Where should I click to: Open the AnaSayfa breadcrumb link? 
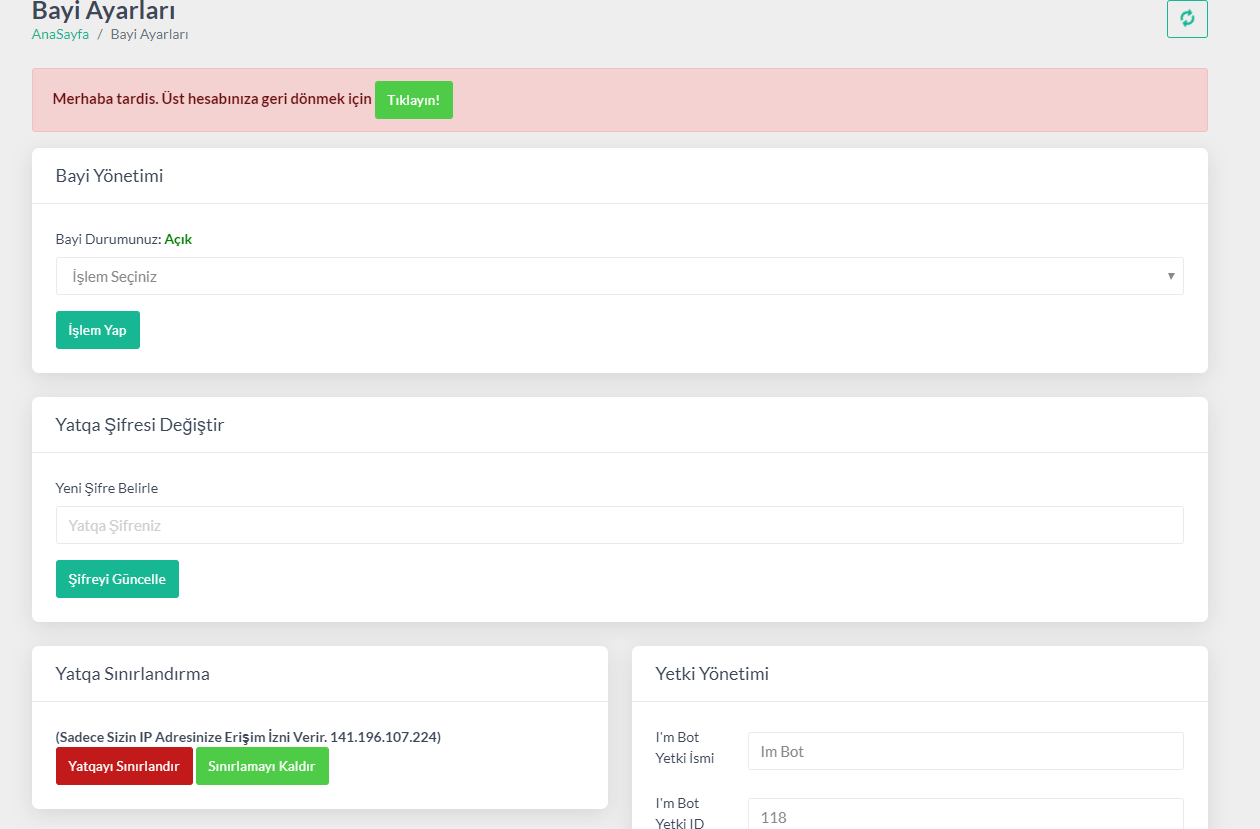(60, 34)
